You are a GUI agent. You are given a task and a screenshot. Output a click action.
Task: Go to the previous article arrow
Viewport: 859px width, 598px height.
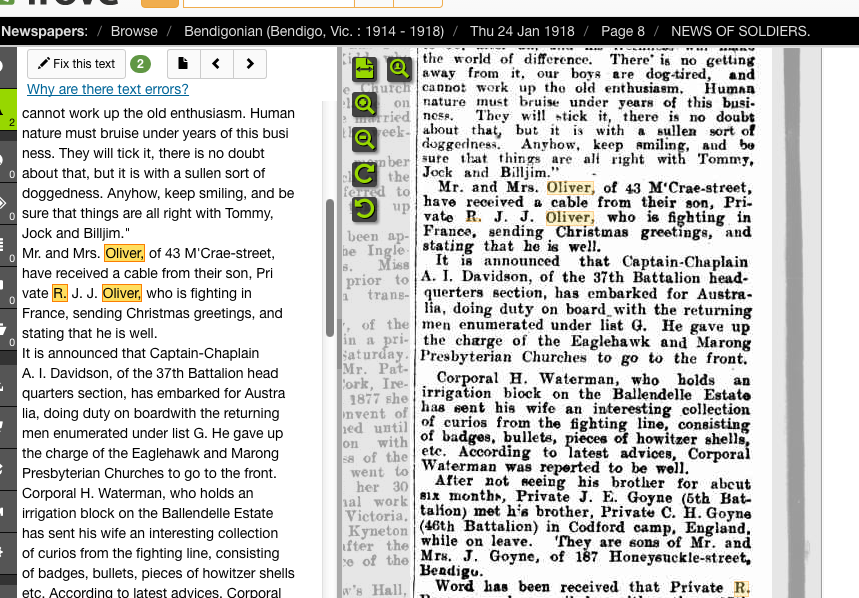217,64
